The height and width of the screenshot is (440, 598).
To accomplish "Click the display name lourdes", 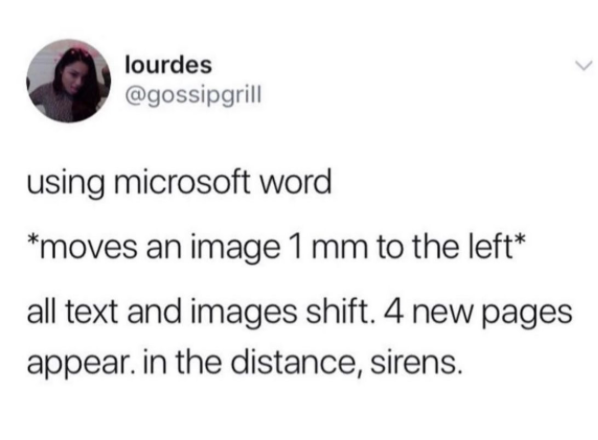I will click(x=168, y=65).
